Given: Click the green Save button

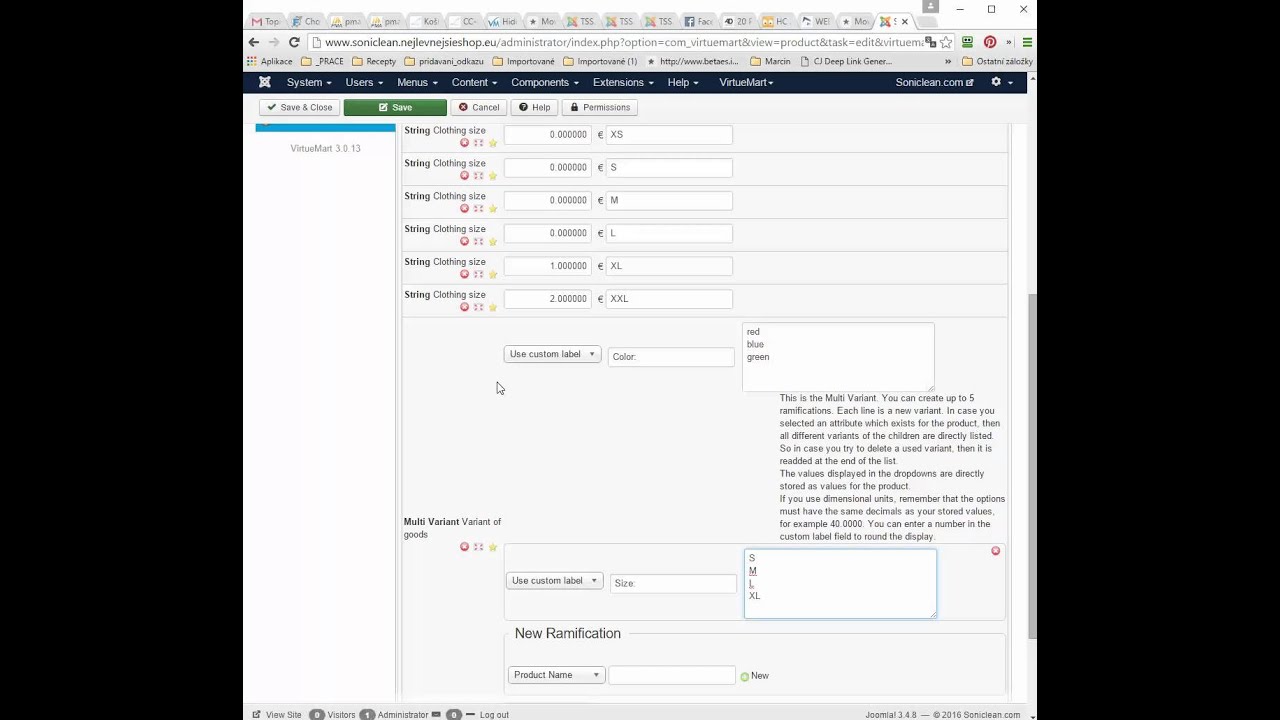Looking at the screenshot, I should pos(395,107).
